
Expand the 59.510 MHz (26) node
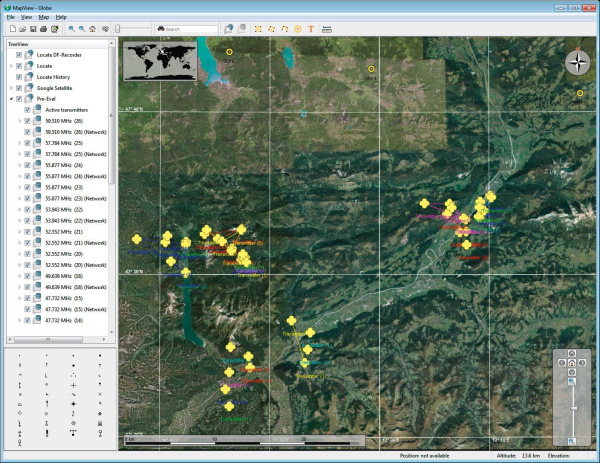pos(18,120)
